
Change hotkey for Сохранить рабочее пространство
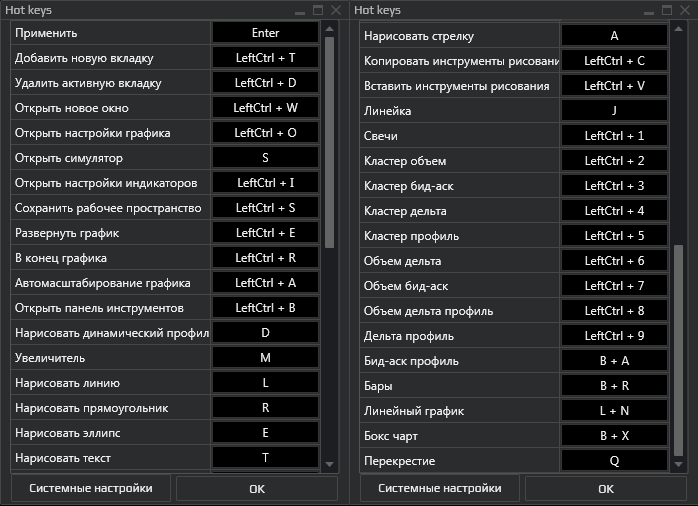coord(265,208)
